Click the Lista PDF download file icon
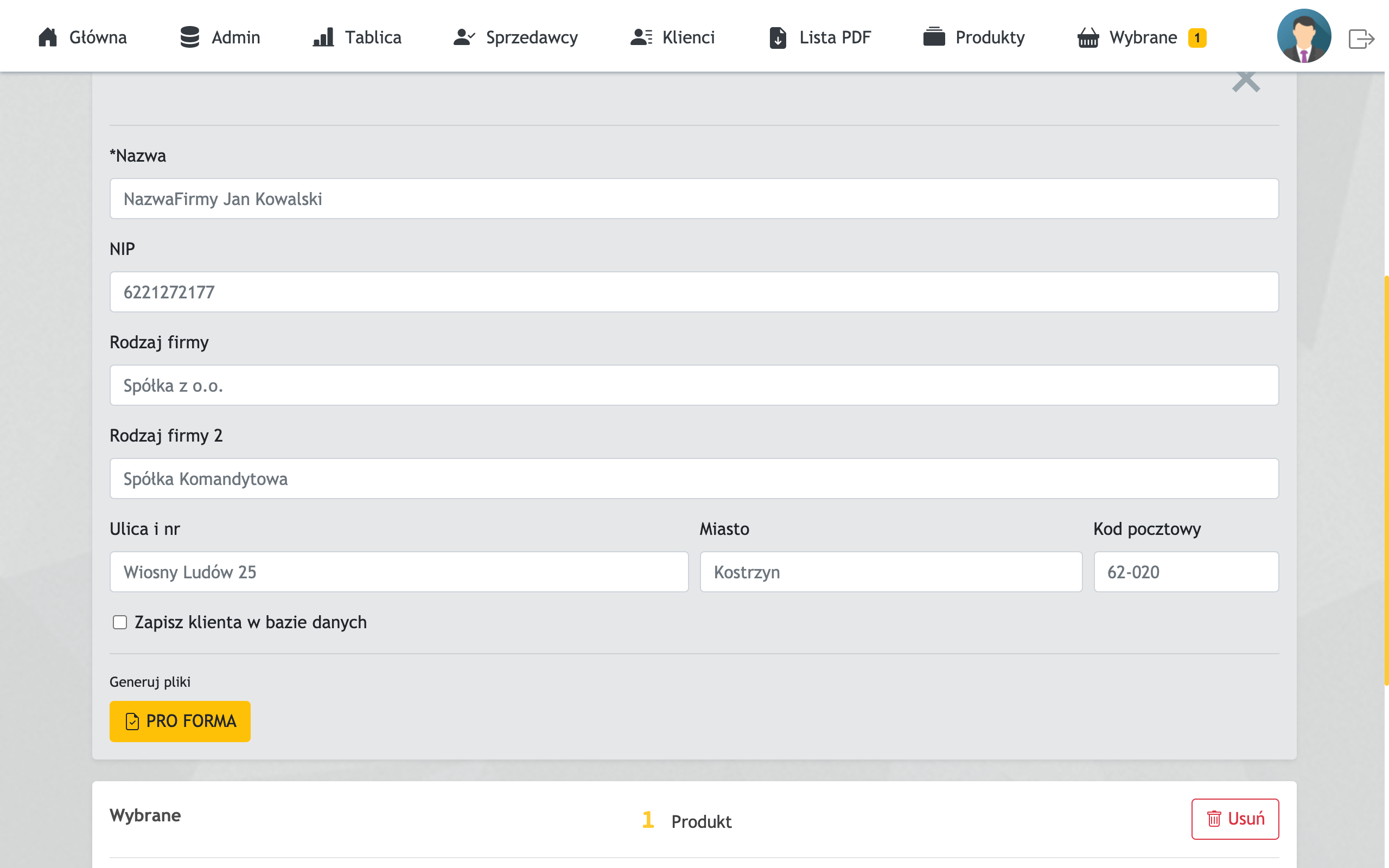 click(x=778, y=38)
